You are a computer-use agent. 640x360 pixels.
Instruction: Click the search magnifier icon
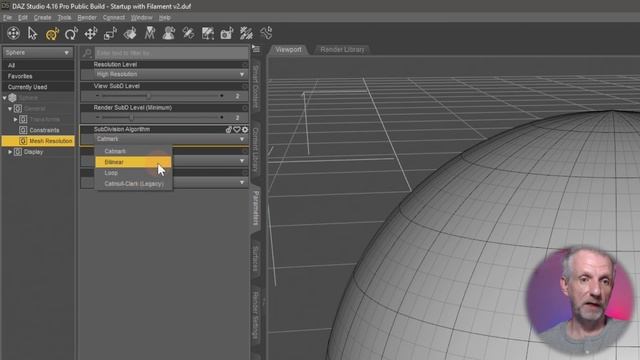(87, 53)
